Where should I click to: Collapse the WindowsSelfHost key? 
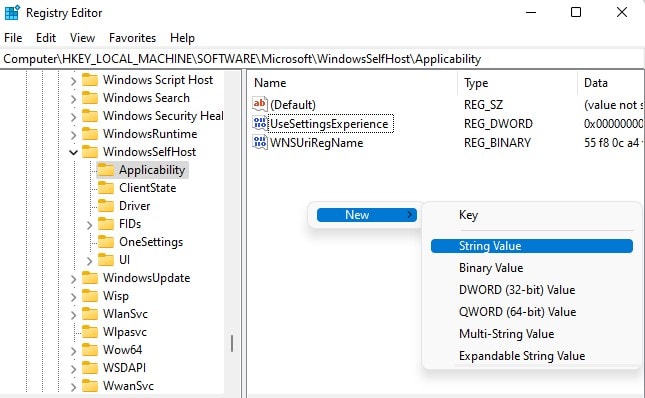(73, 153)
